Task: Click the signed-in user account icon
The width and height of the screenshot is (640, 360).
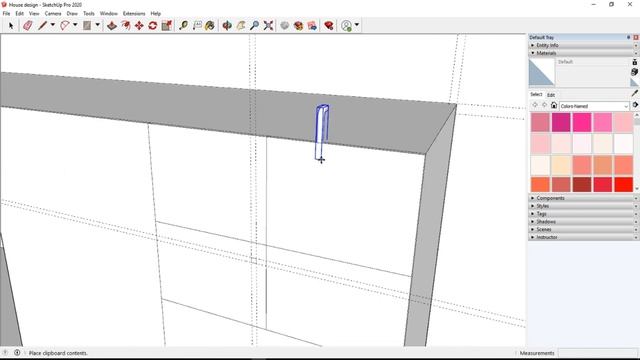Action: (x=346, y=25)
